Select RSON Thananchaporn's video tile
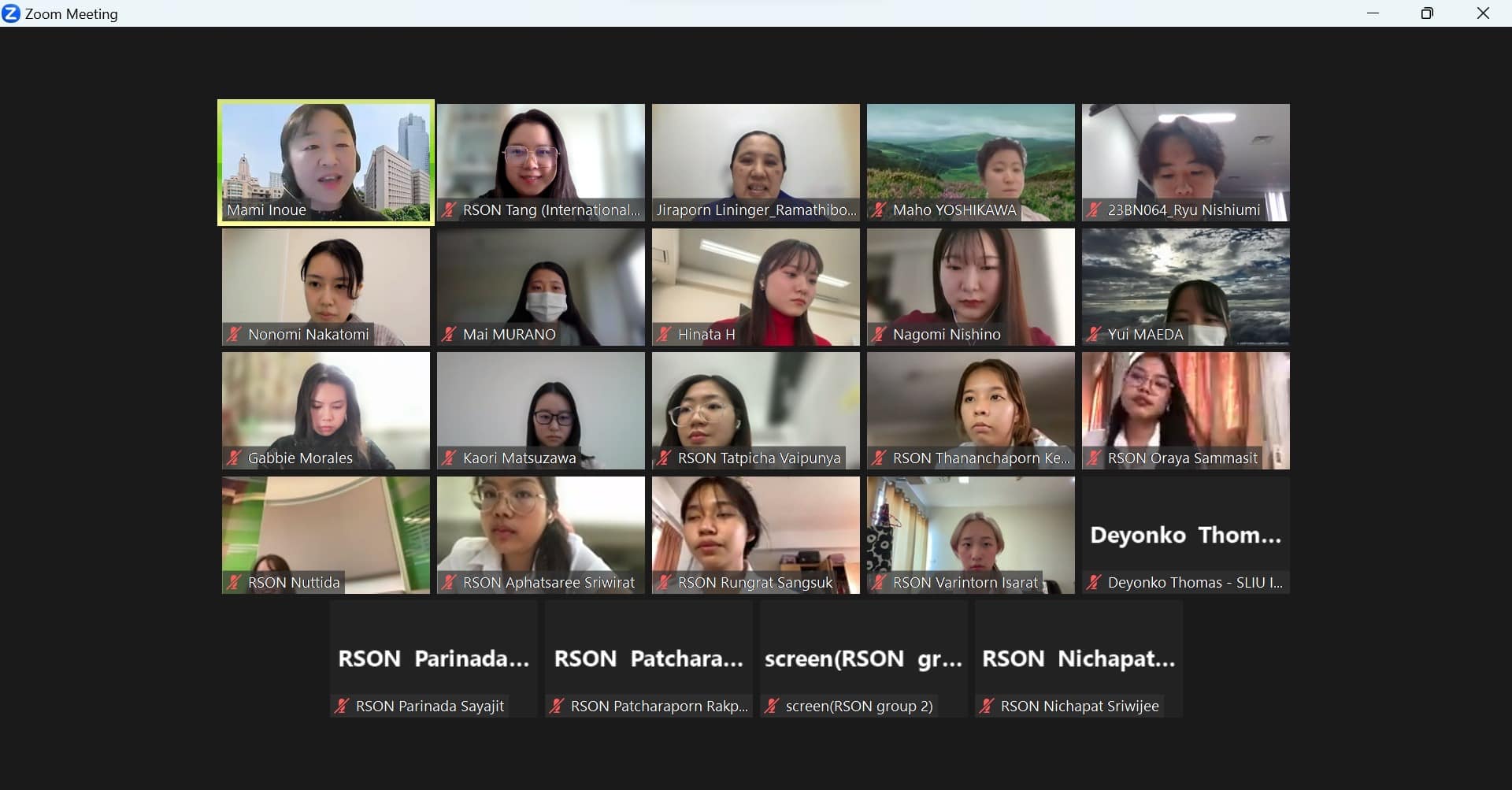 point(971,410)
